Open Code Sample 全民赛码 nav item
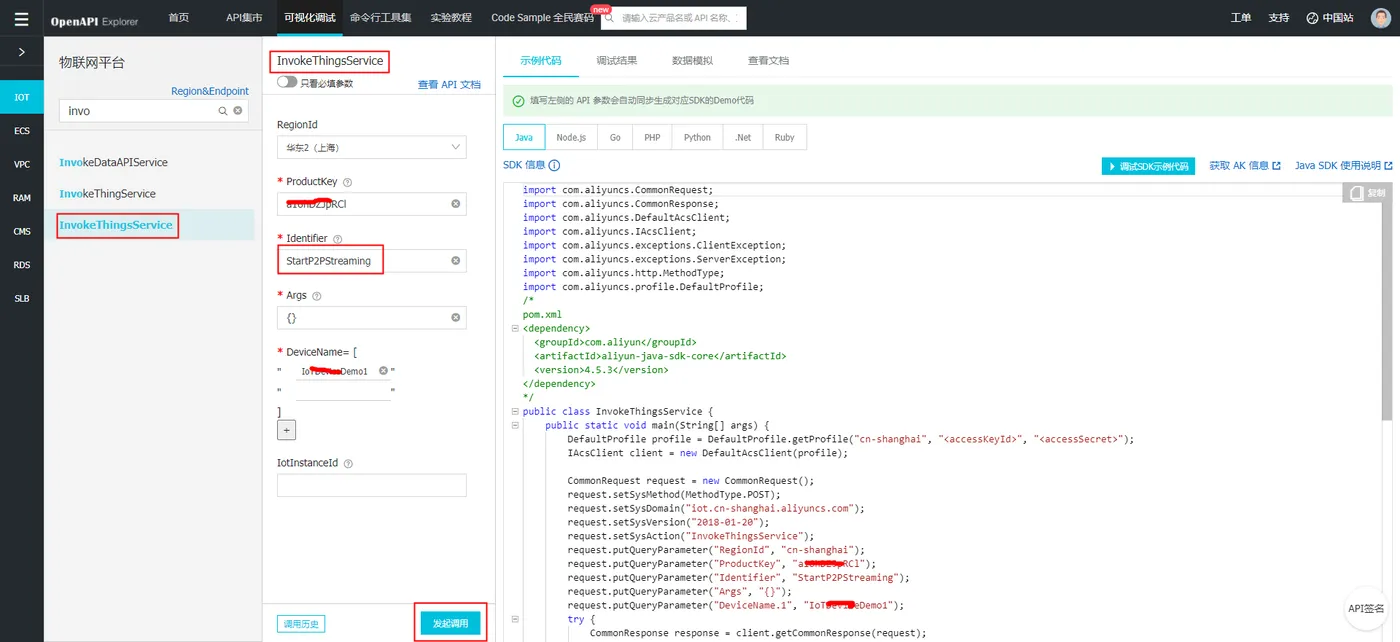Image resolution: width=1400 pixels, height=642 pixels. point(543,18)
